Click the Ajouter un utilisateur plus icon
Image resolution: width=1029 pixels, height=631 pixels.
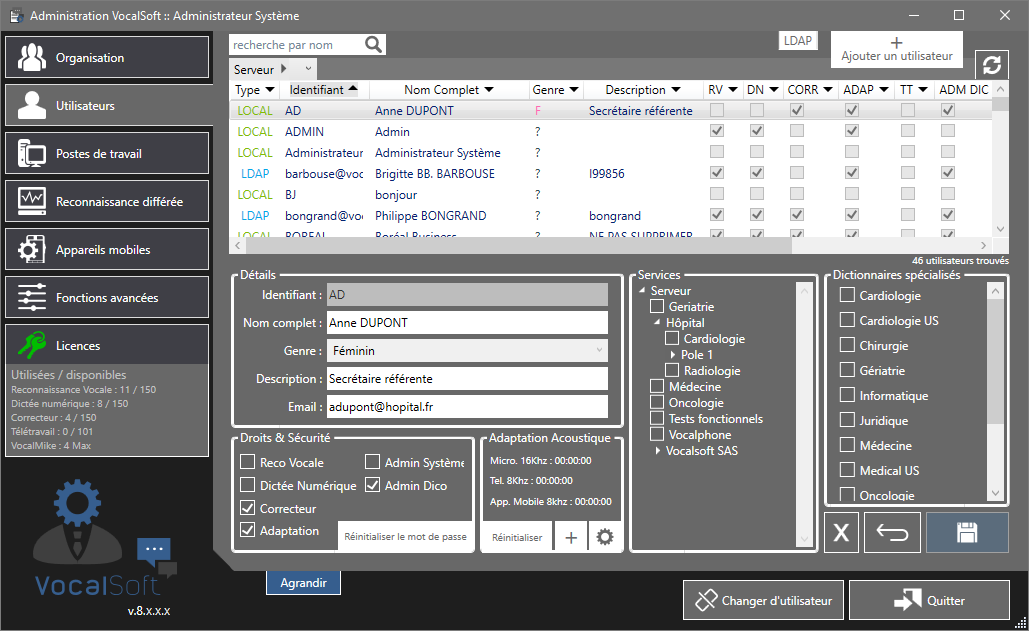pos(896,43)
